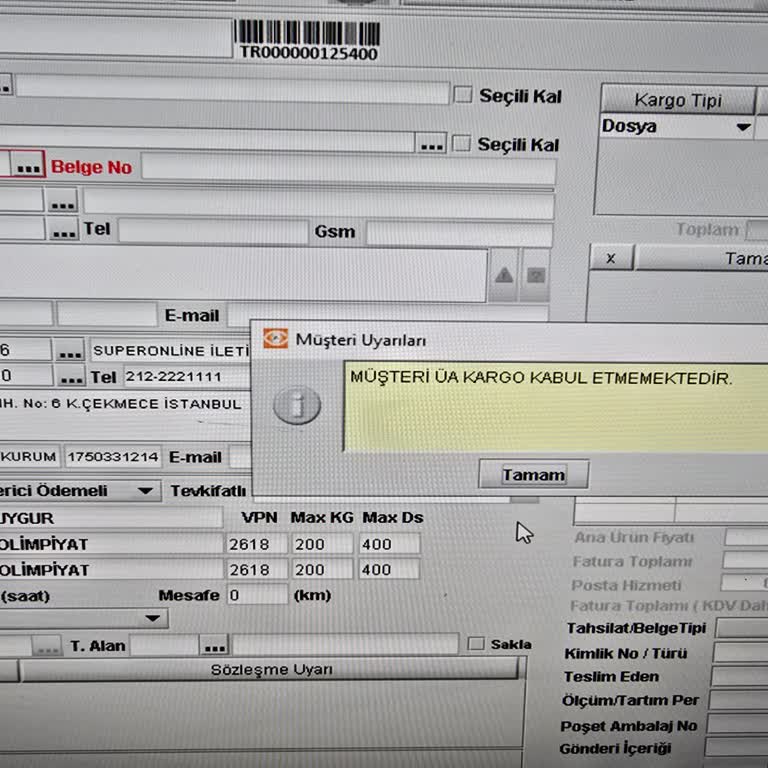
Task: Click the ellipsis button beside Tel label
Action: 63,230
